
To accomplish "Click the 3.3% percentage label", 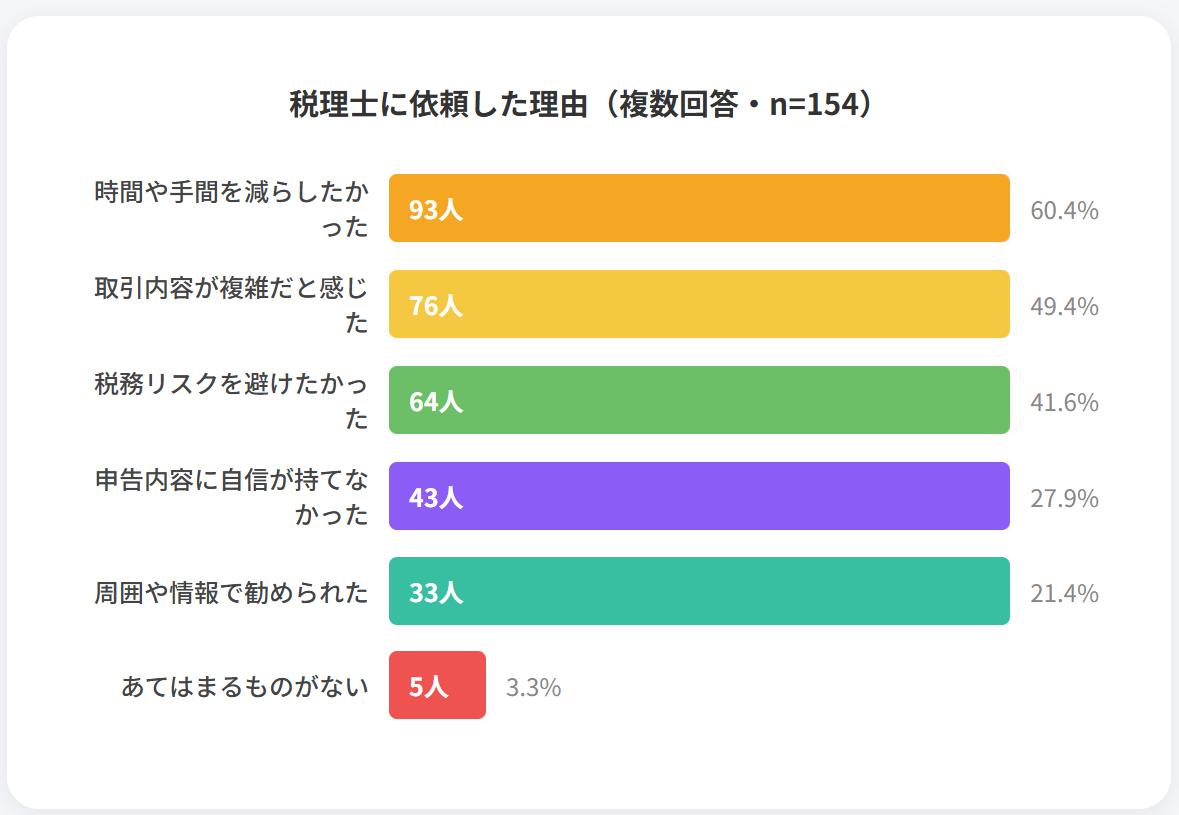I will pos(533,688).
